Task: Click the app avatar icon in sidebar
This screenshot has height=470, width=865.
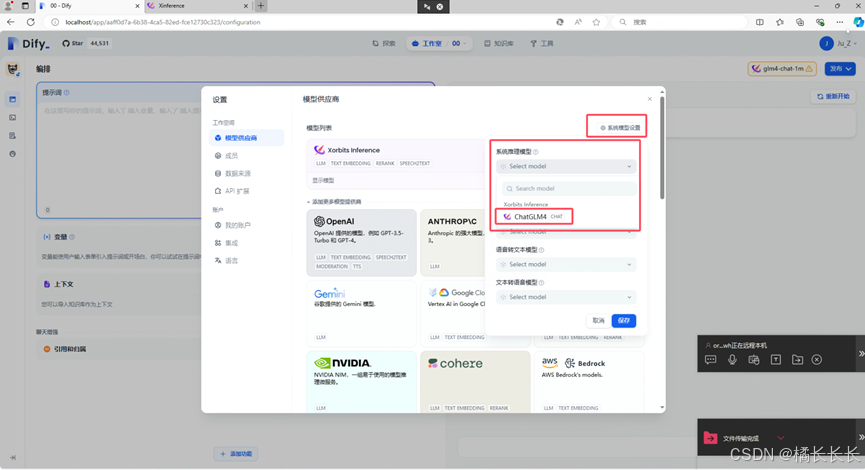Action: tap(13, 70)
